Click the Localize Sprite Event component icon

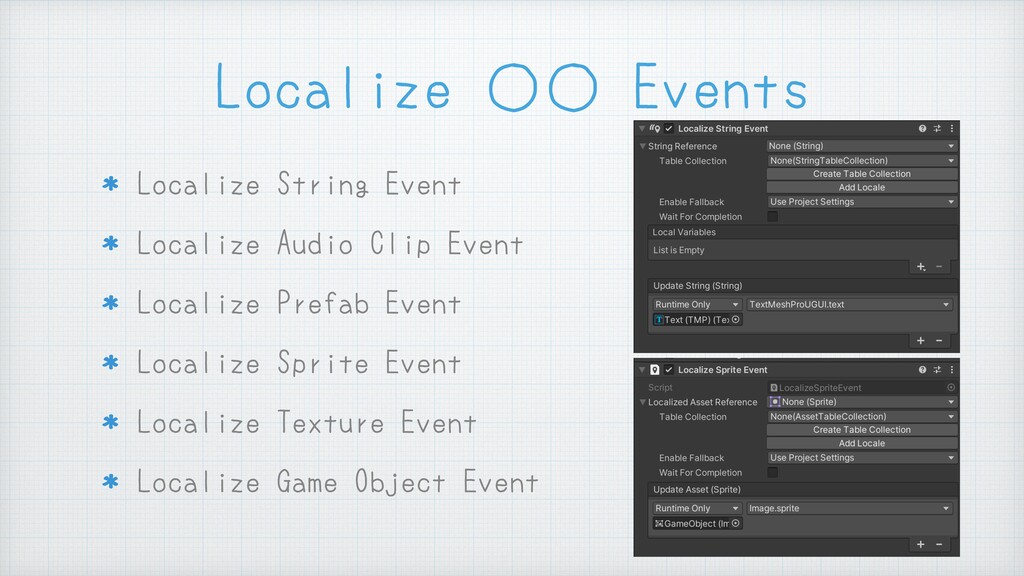(655, 370)
